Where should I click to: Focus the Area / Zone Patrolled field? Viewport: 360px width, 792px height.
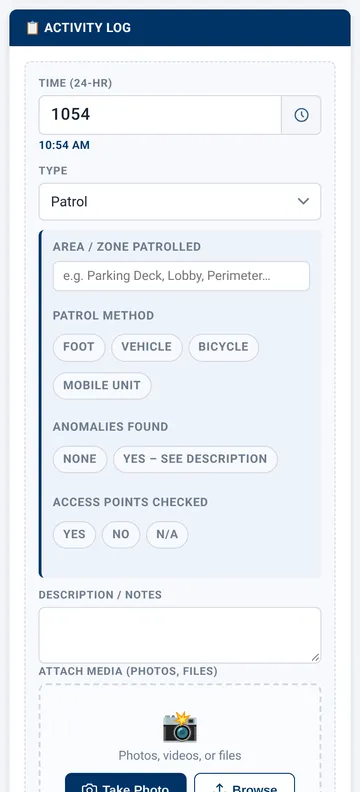(181, 276)
